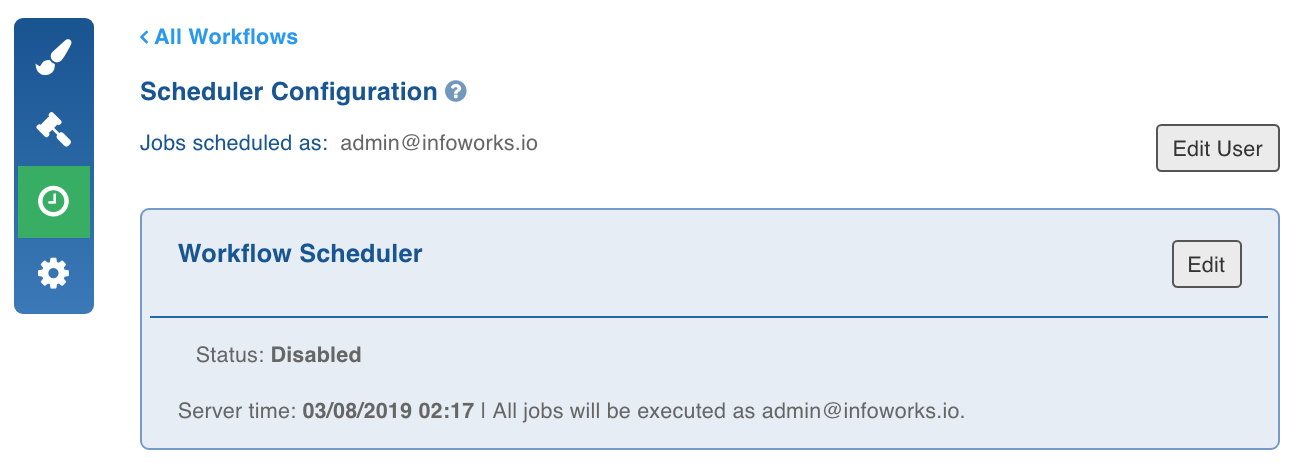Open the gear settings icon in sidebar
Image resolution: width=1298 pixels, height=472 pixels.
pyautogui.click(x=54, y=273)
